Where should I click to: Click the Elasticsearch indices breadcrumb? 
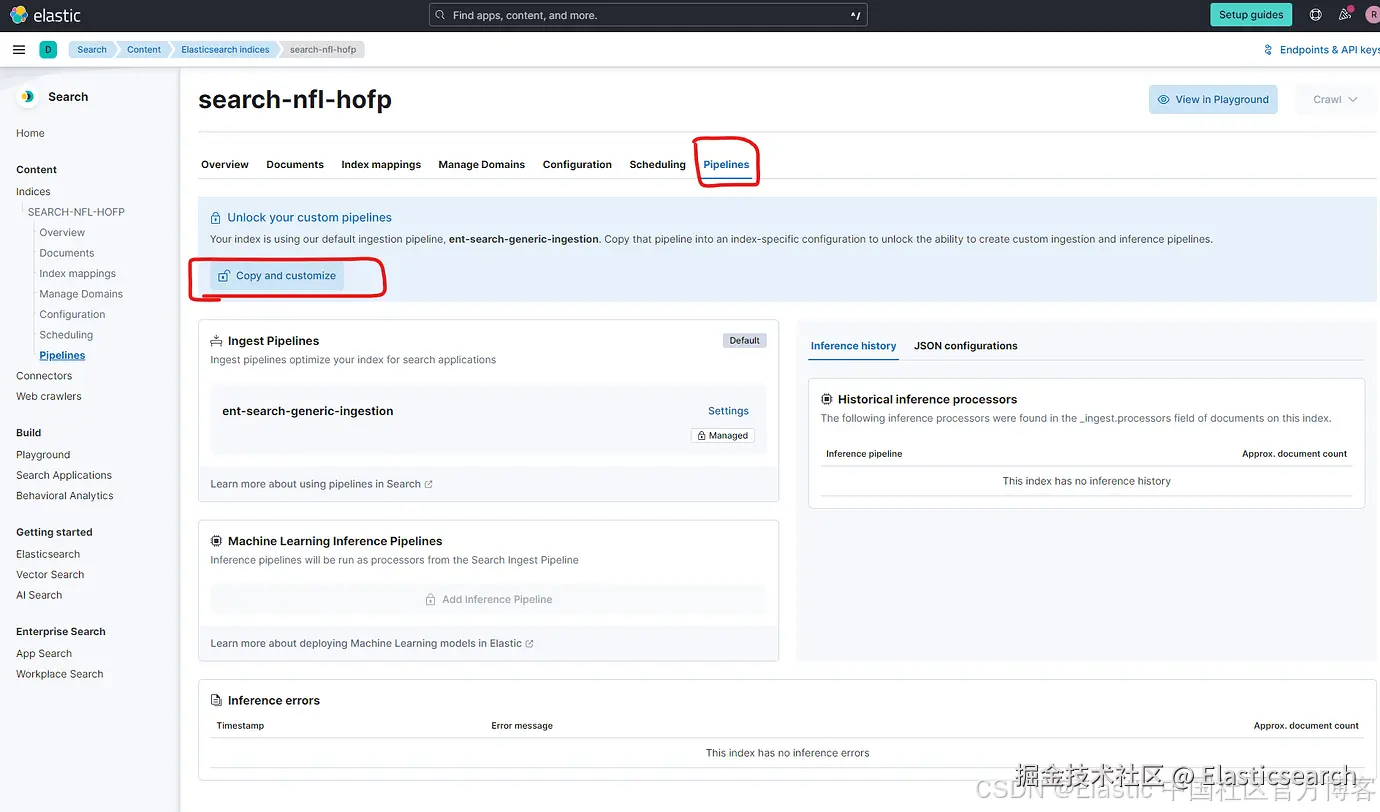click(225, 49)
